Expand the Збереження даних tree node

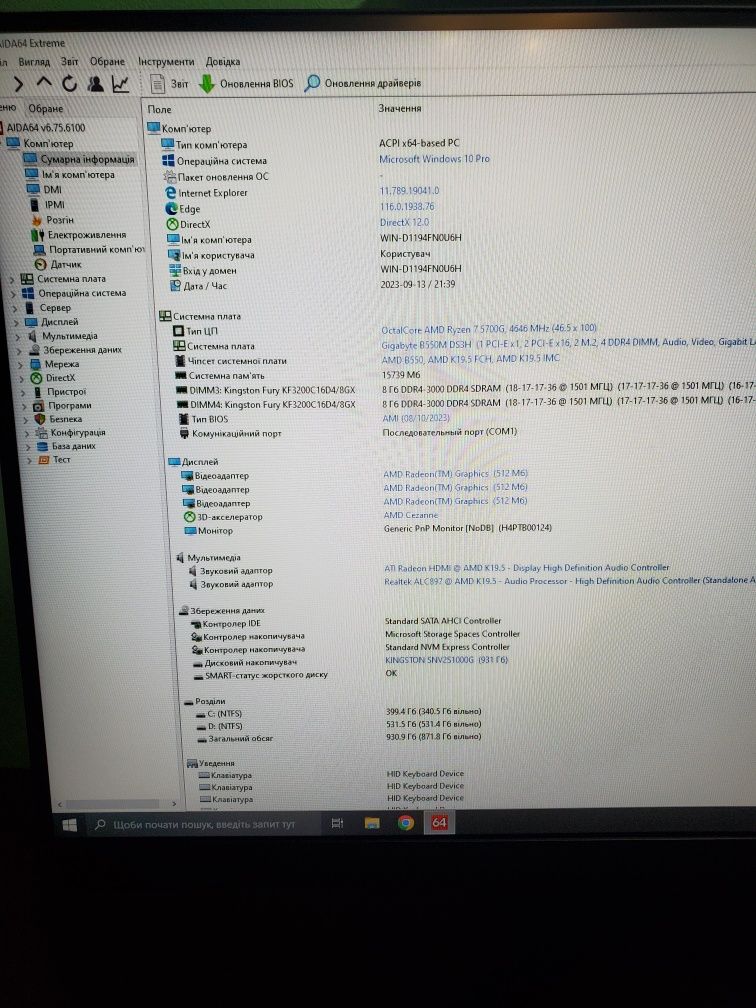coord(19,351)
